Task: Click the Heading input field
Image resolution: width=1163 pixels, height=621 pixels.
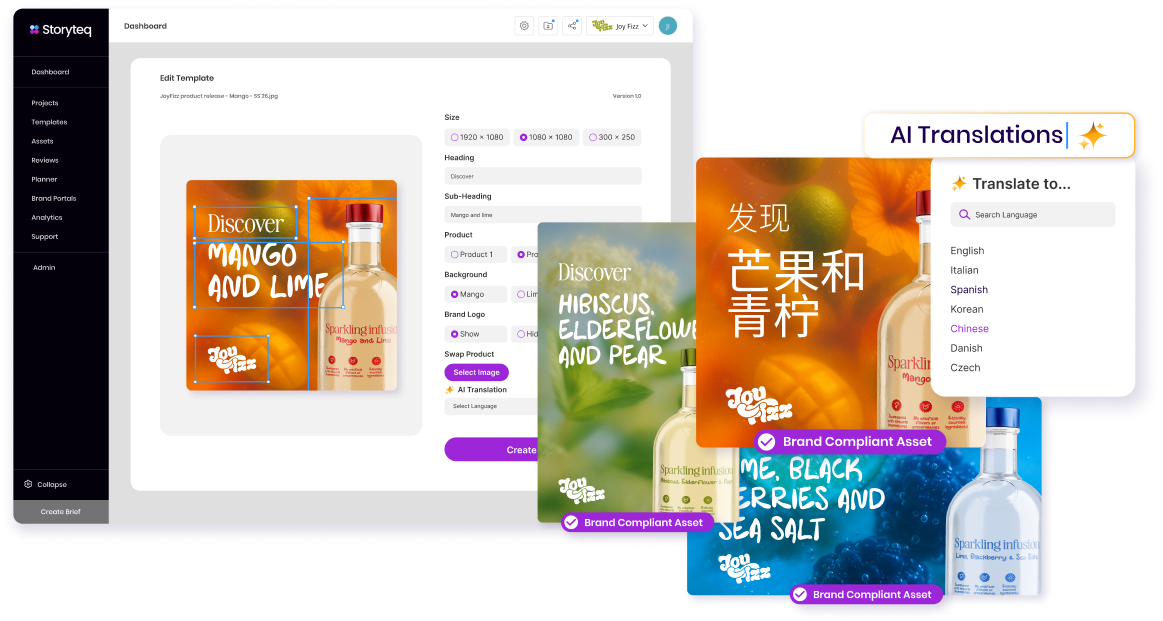Action: (x=542, y=176)
